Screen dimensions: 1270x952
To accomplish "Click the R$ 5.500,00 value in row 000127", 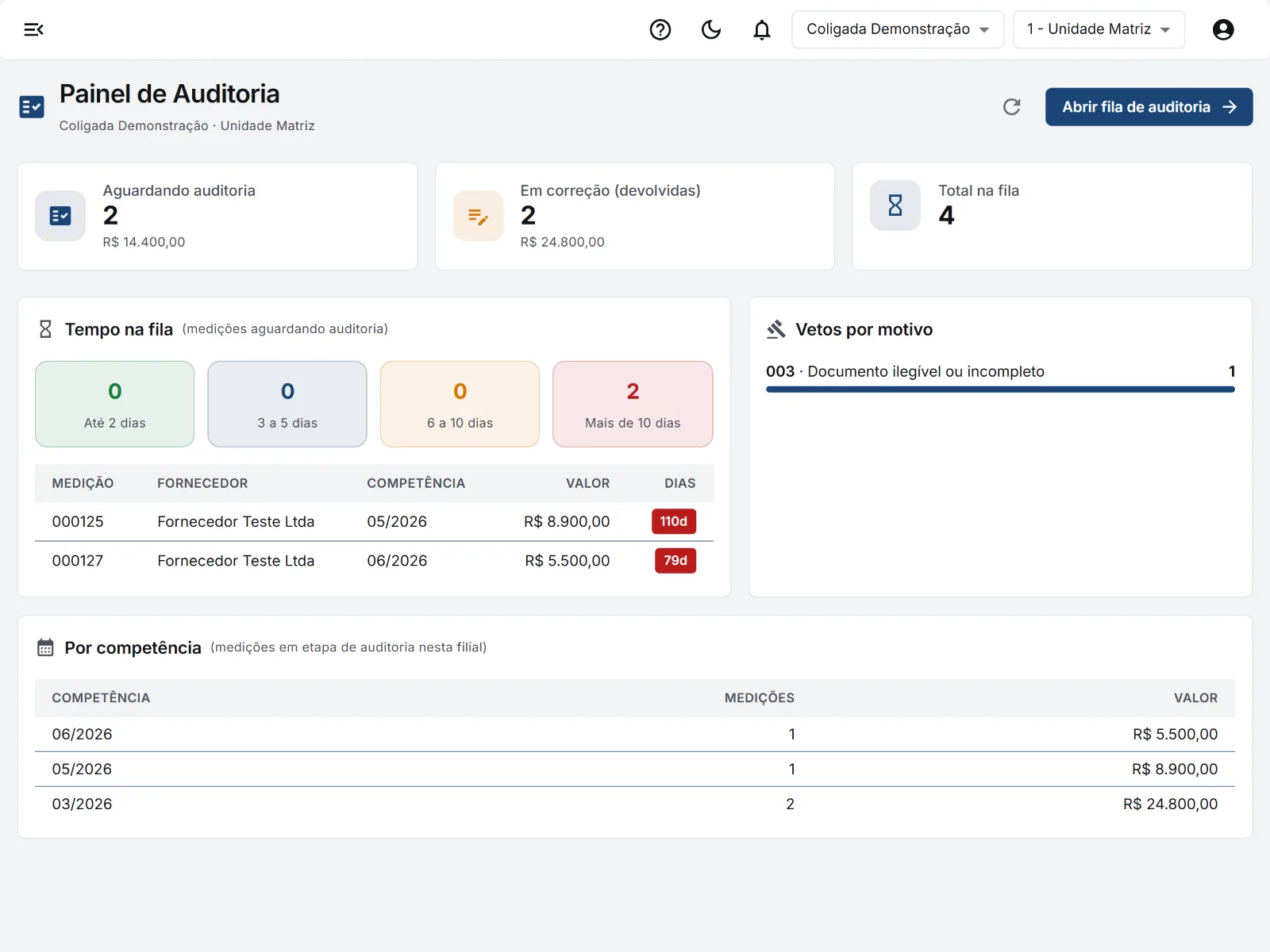I will click(x=568, y=561).
